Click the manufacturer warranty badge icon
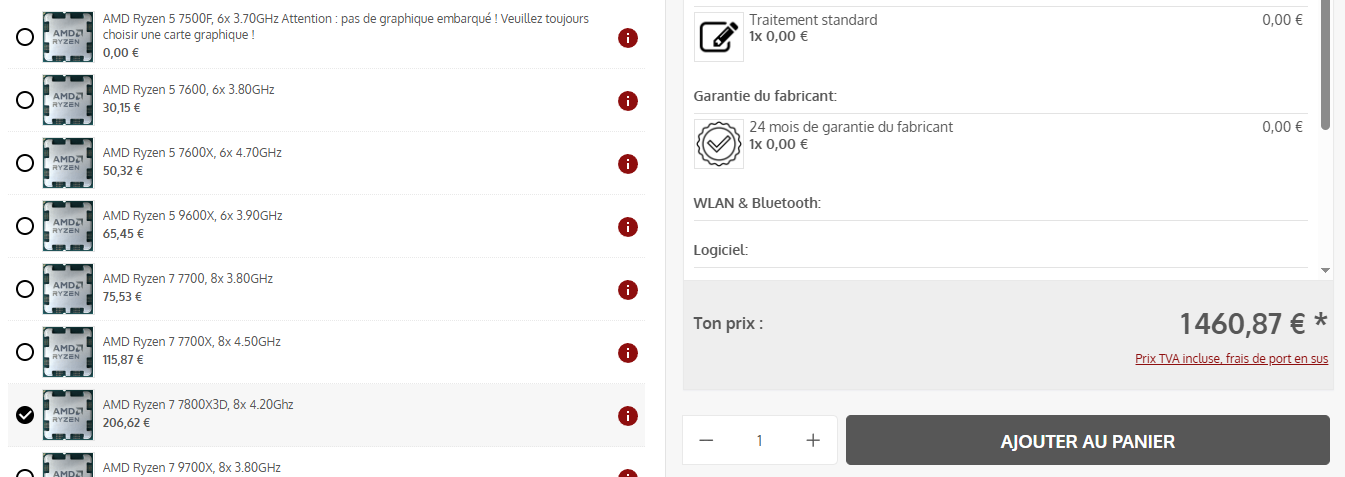 coord(719,144)
